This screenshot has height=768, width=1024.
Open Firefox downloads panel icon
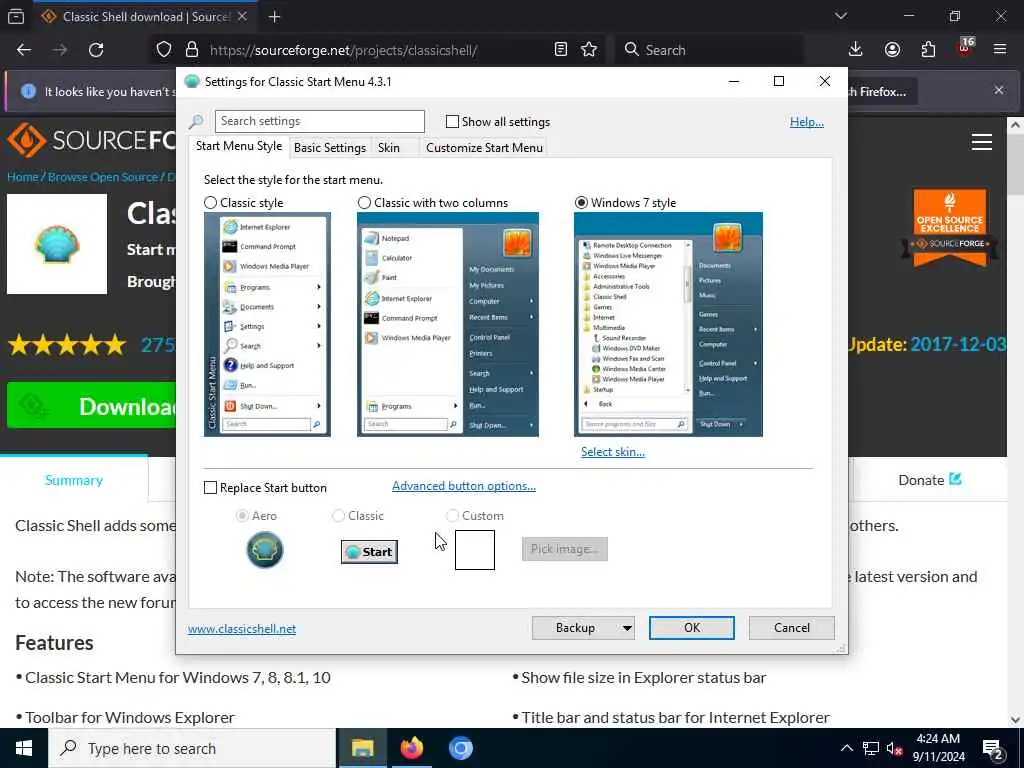coord(856,50)
